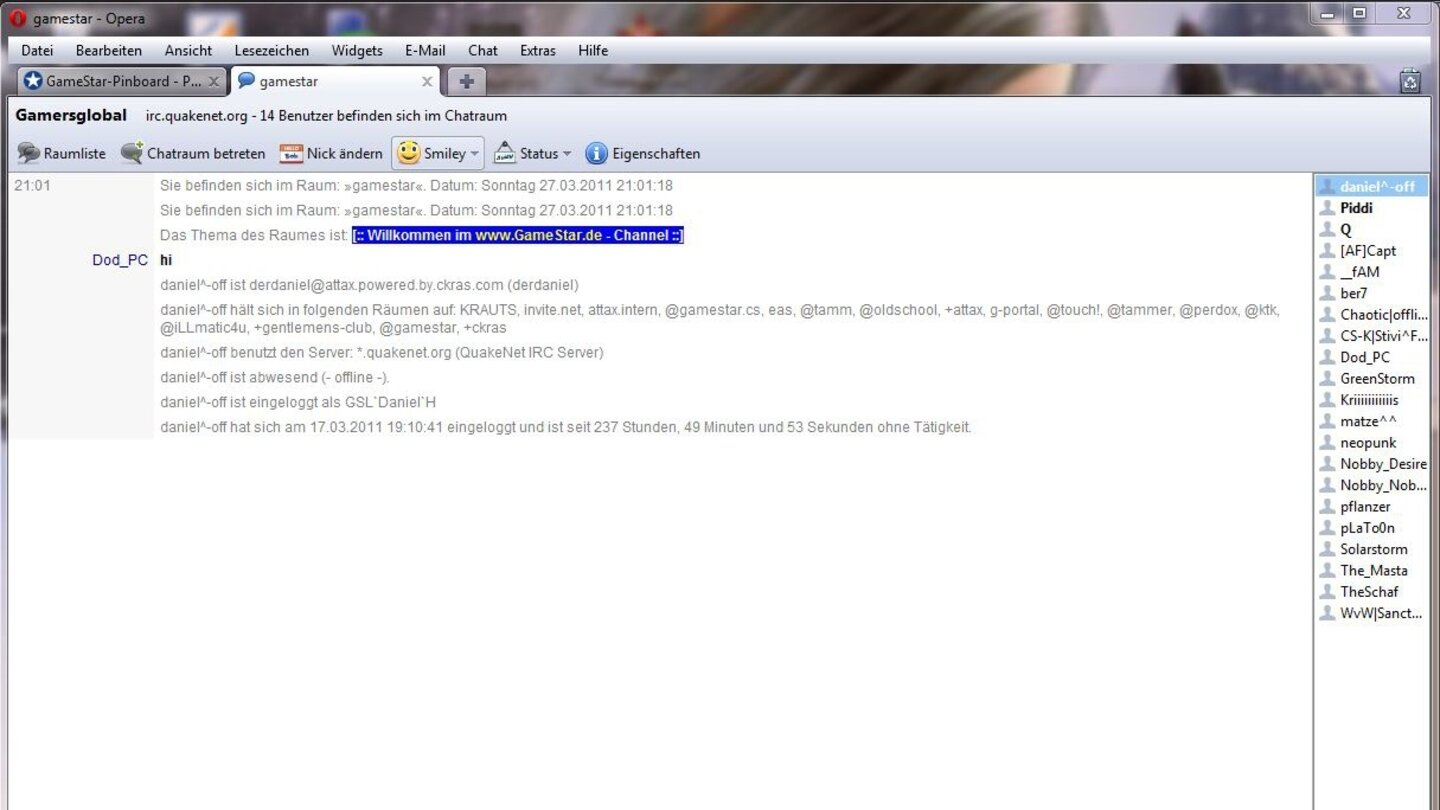Open the Widgets menu
This screenshot has height=810, width=1440.
pos(356,50)
